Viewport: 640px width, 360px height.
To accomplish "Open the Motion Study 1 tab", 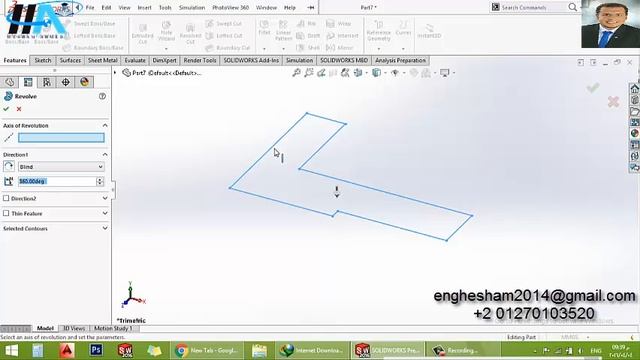I will tap(113, 328).
